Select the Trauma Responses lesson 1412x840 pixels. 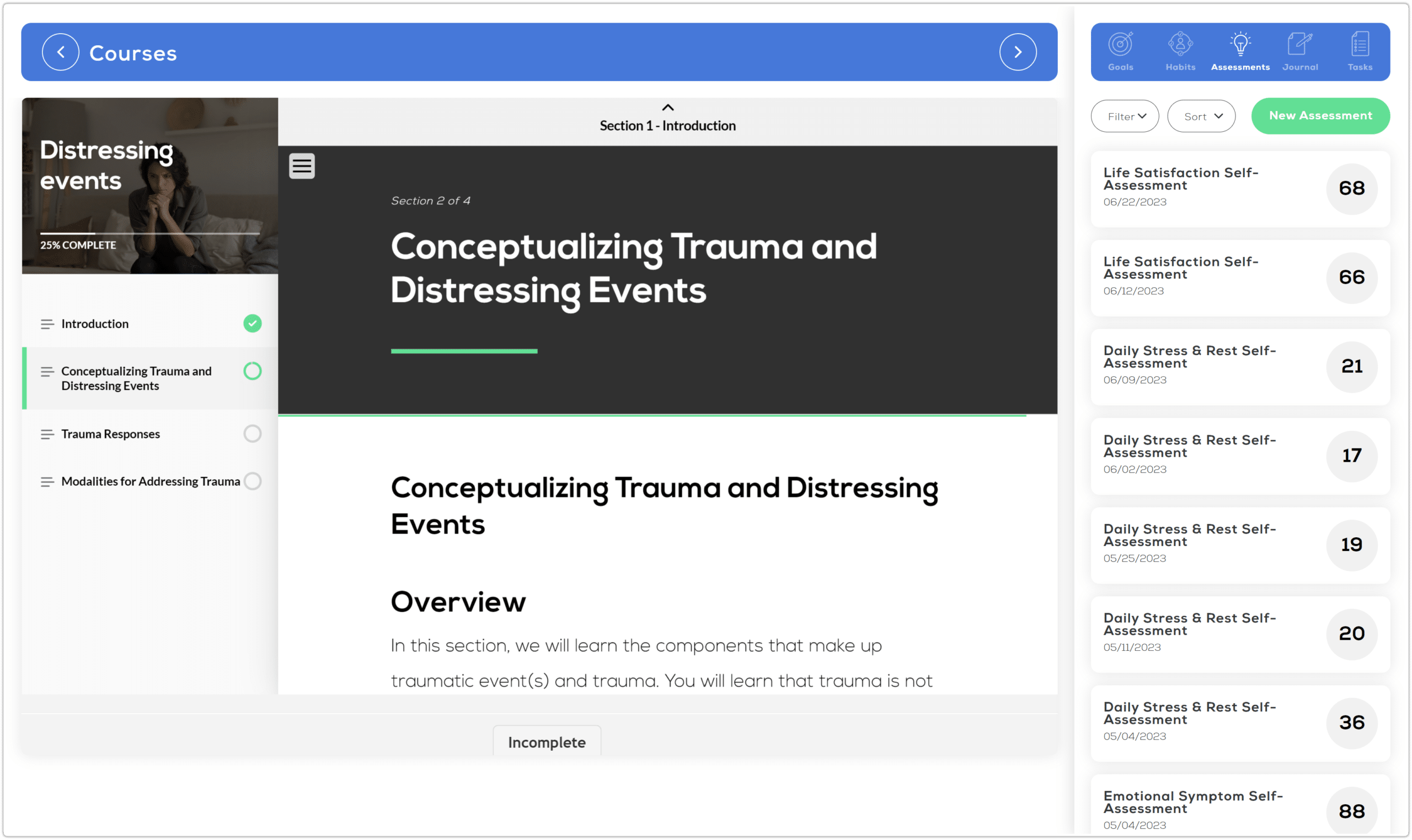[x=111, y=434]
